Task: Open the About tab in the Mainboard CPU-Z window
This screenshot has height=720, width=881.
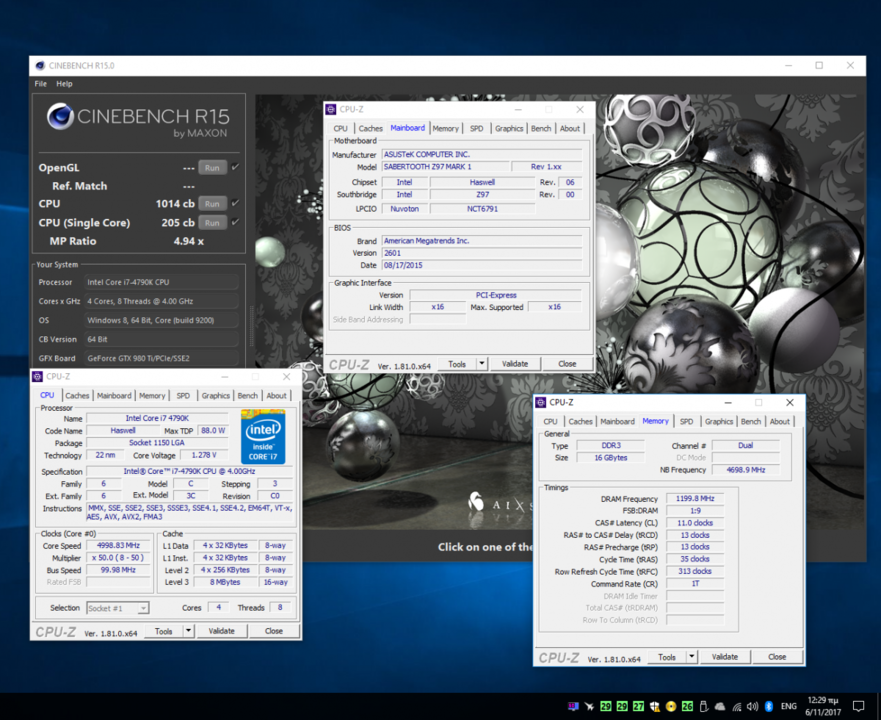Action: coord(570,128)
